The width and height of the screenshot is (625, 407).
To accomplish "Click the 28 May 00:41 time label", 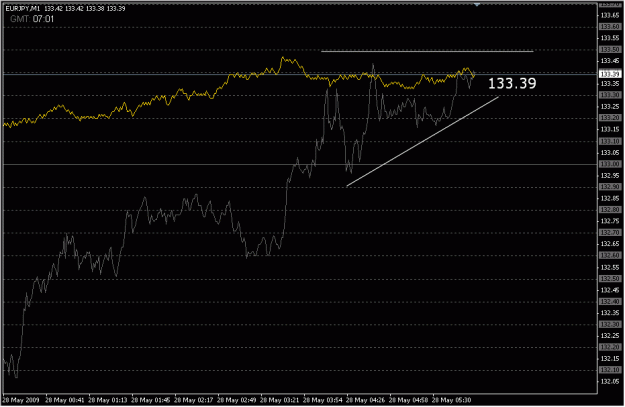I will (65, 400).
